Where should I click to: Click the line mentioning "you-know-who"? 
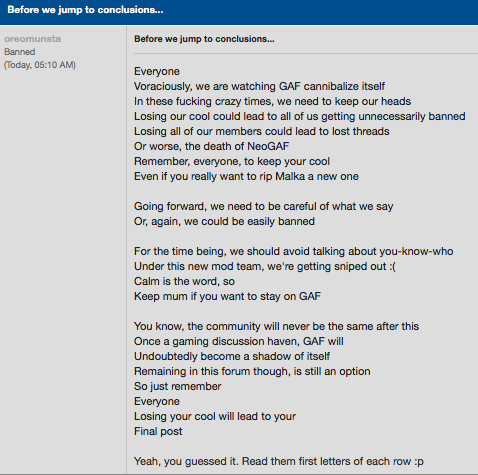coord(293,251)
